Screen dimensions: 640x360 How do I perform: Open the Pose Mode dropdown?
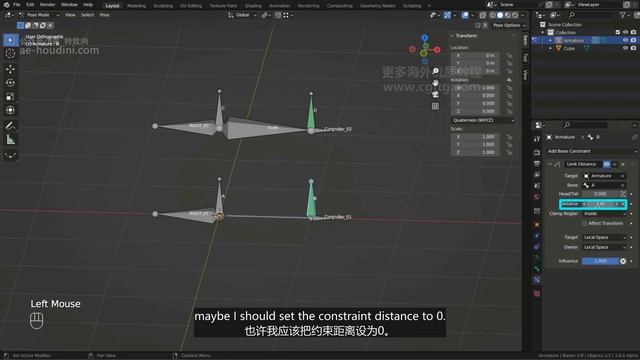[38, 15]
